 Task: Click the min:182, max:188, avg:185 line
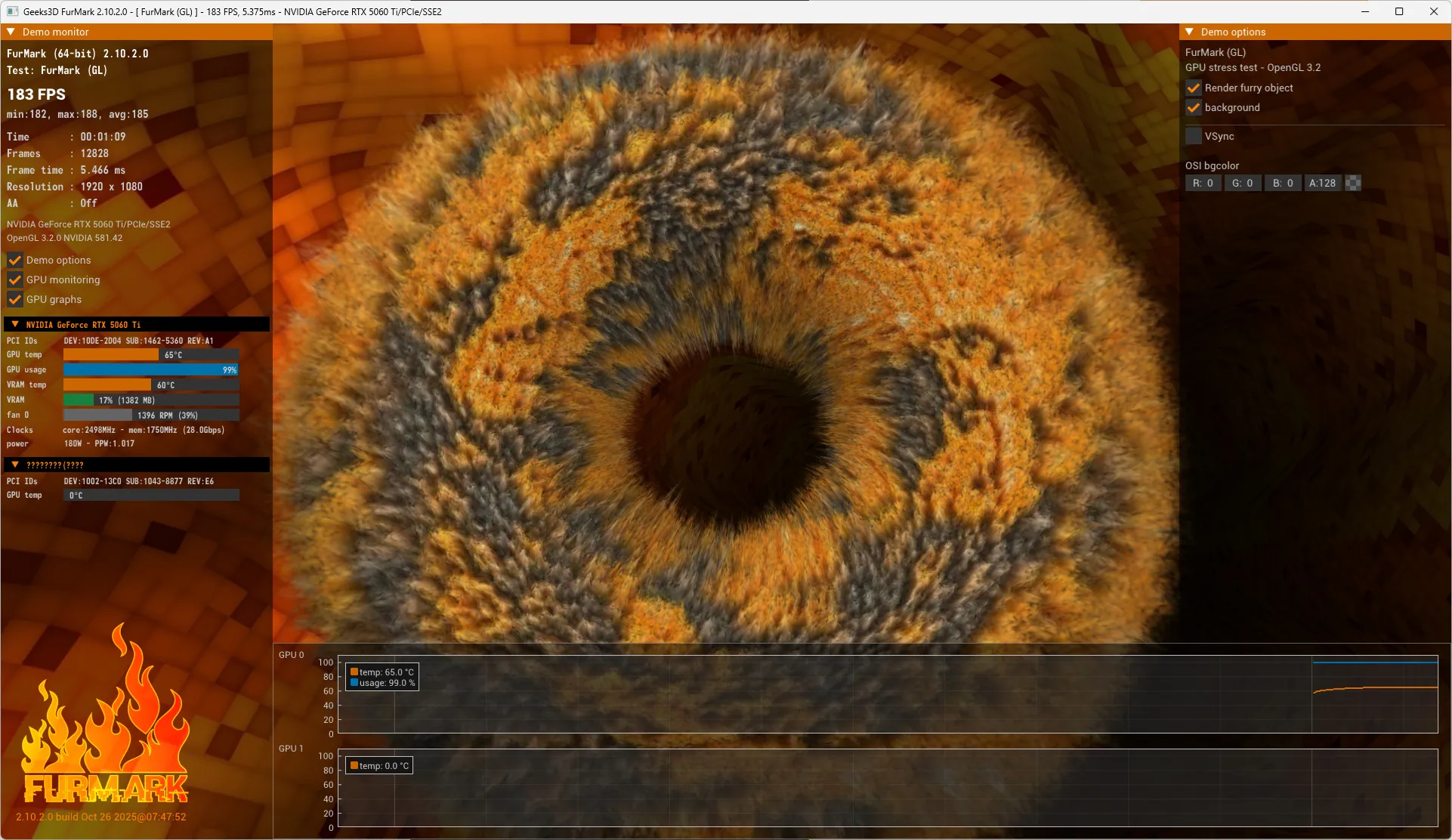(x=78, y=114)
